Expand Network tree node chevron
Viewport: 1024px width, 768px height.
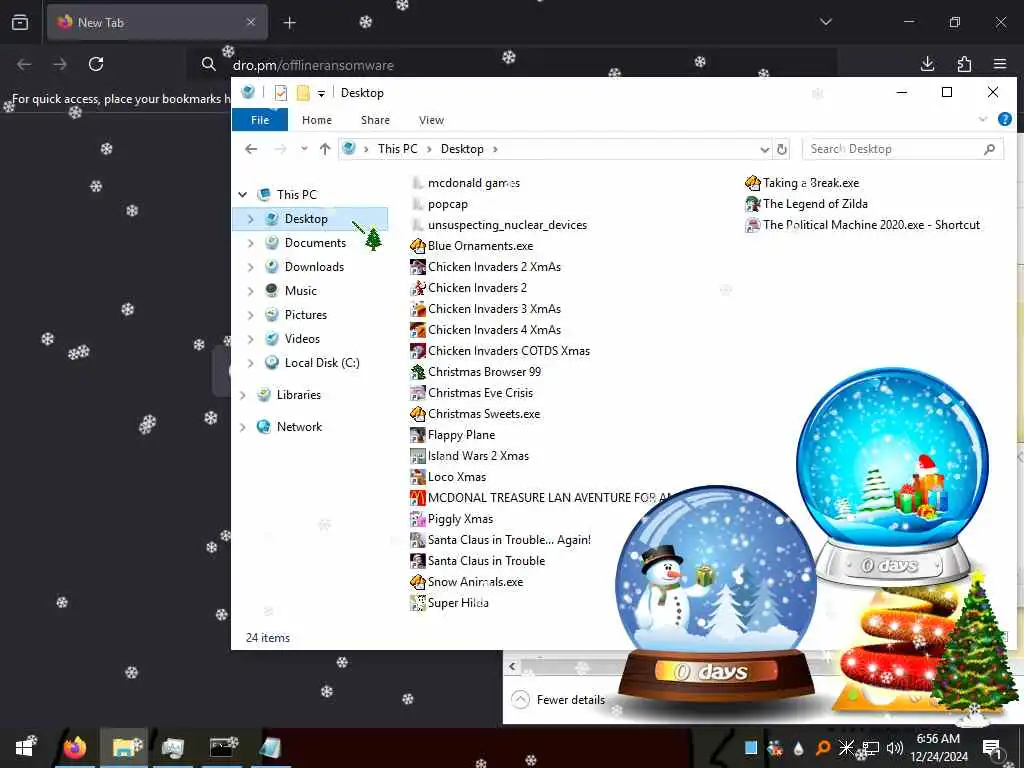pos(243,427)
